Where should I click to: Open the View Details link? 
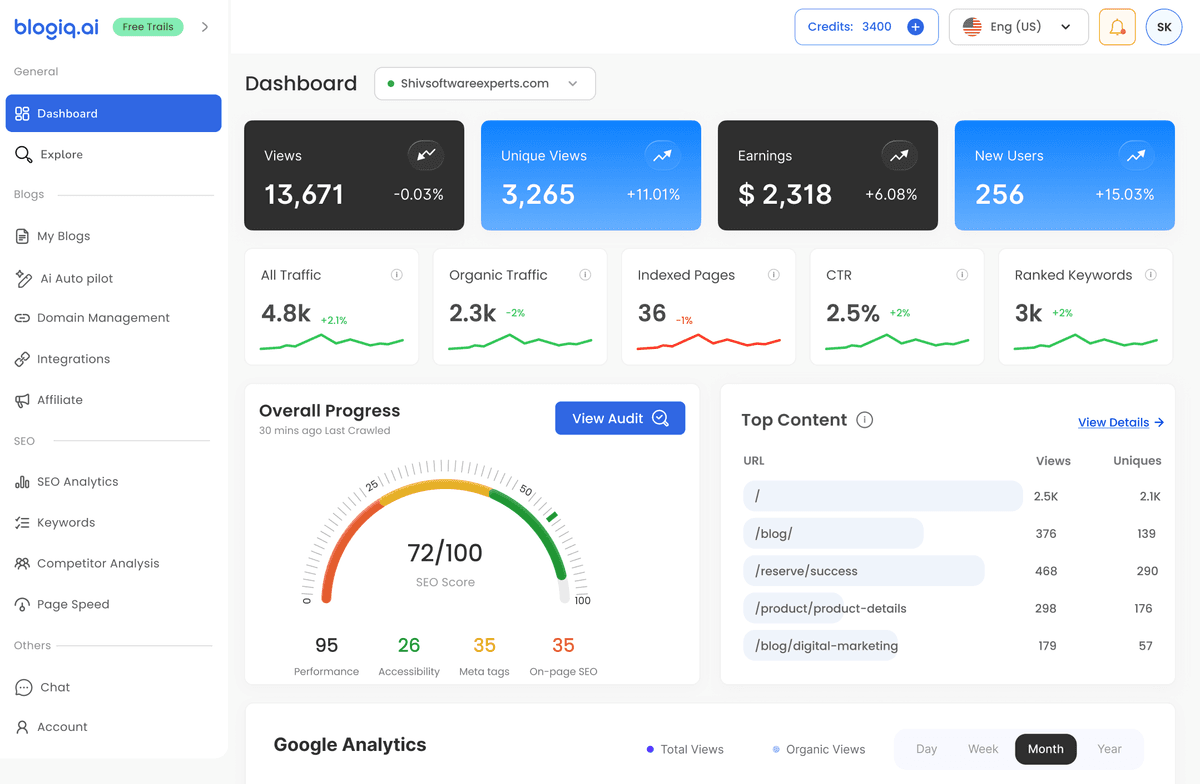[x=1120, y=422]
